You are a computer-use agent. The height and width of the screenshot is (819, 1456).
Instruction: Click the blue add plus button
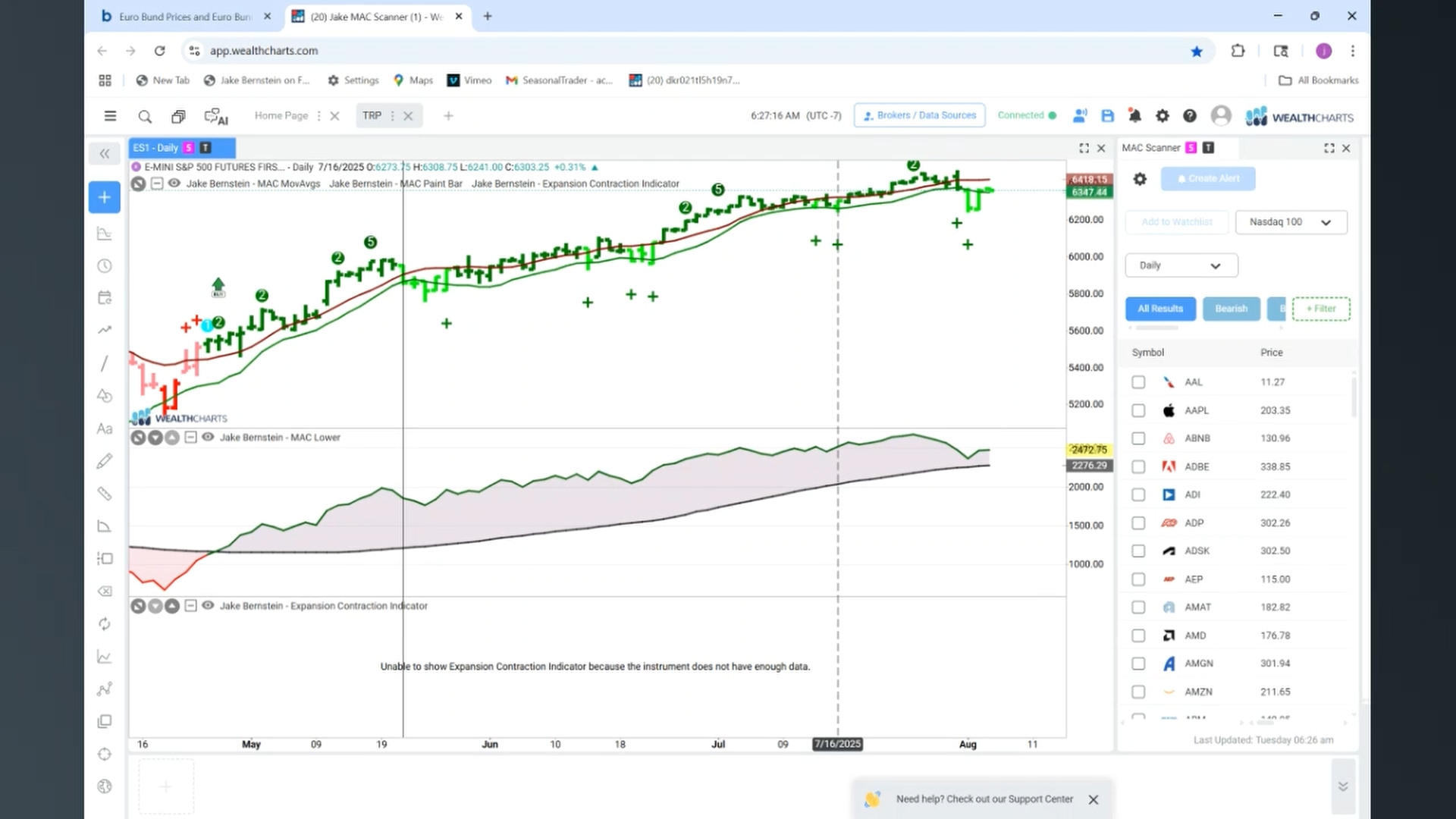point(105,197)
